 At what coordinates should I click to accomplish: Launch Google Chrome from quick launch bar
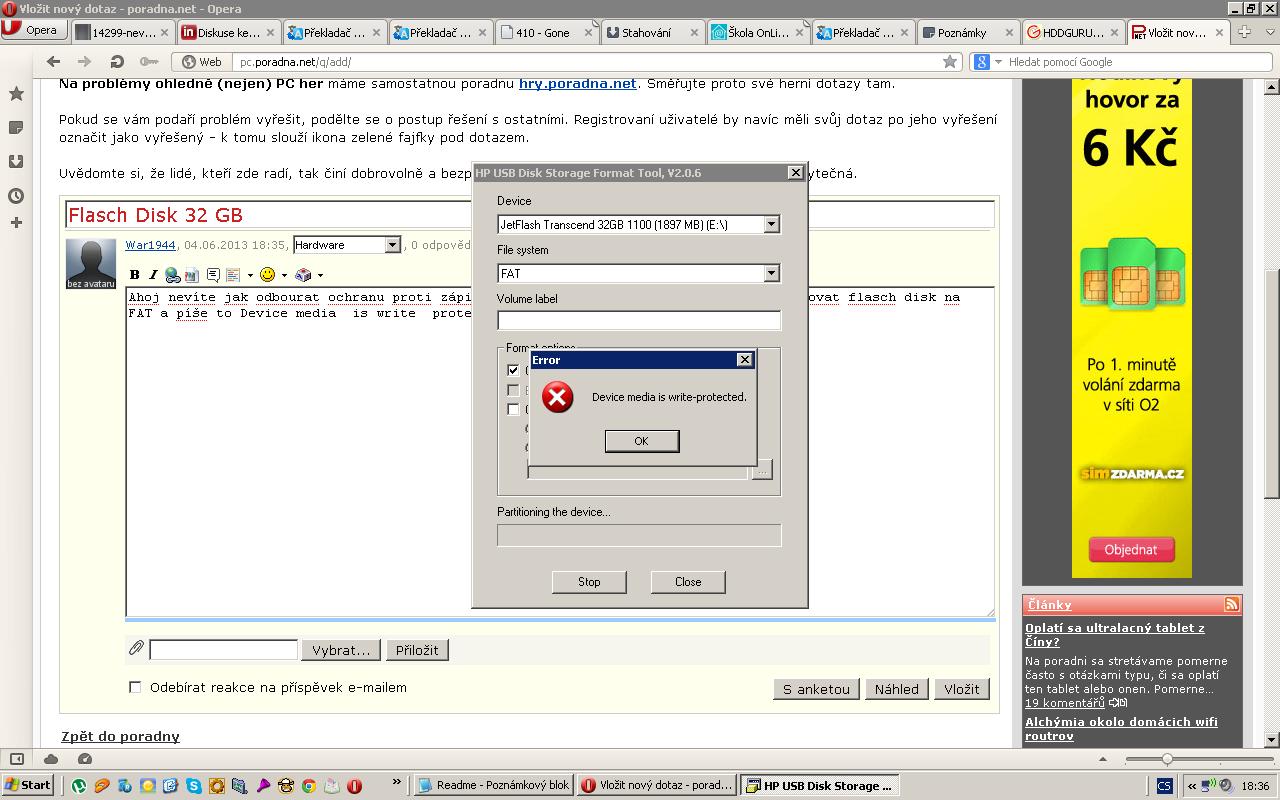point(308,786)
